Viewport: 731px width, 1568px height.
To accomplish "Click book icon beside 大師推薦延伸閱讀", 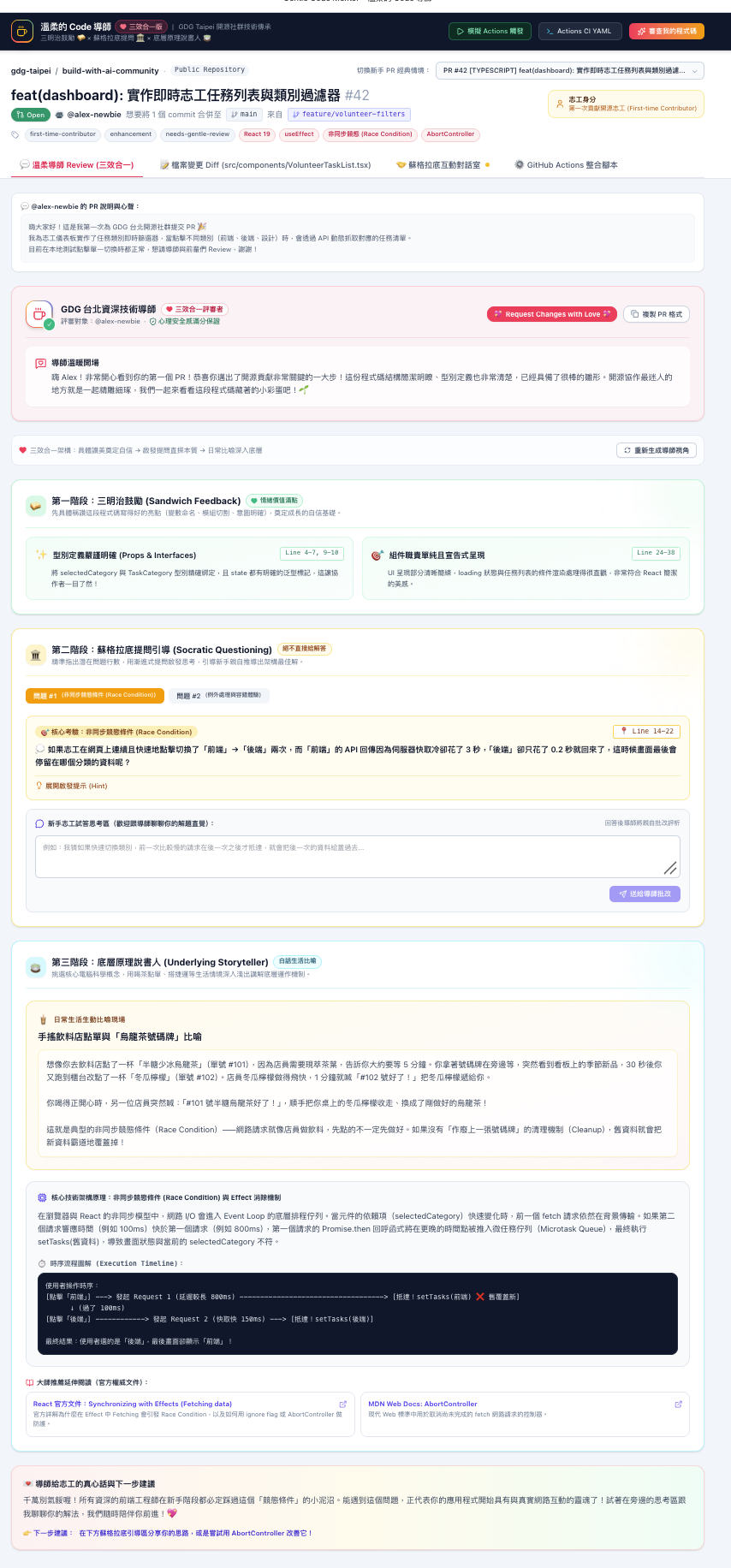I will point(30,1382).
